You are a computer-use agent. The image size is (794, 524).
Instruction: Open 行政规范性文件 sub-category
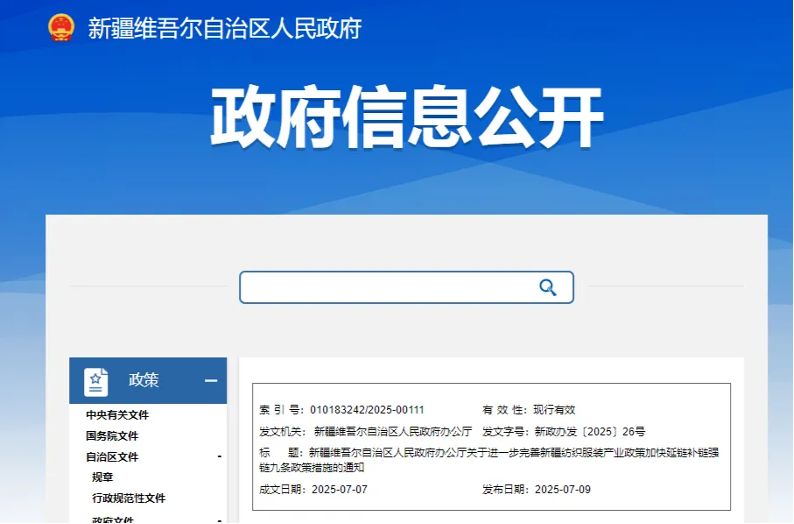(129, 498)
